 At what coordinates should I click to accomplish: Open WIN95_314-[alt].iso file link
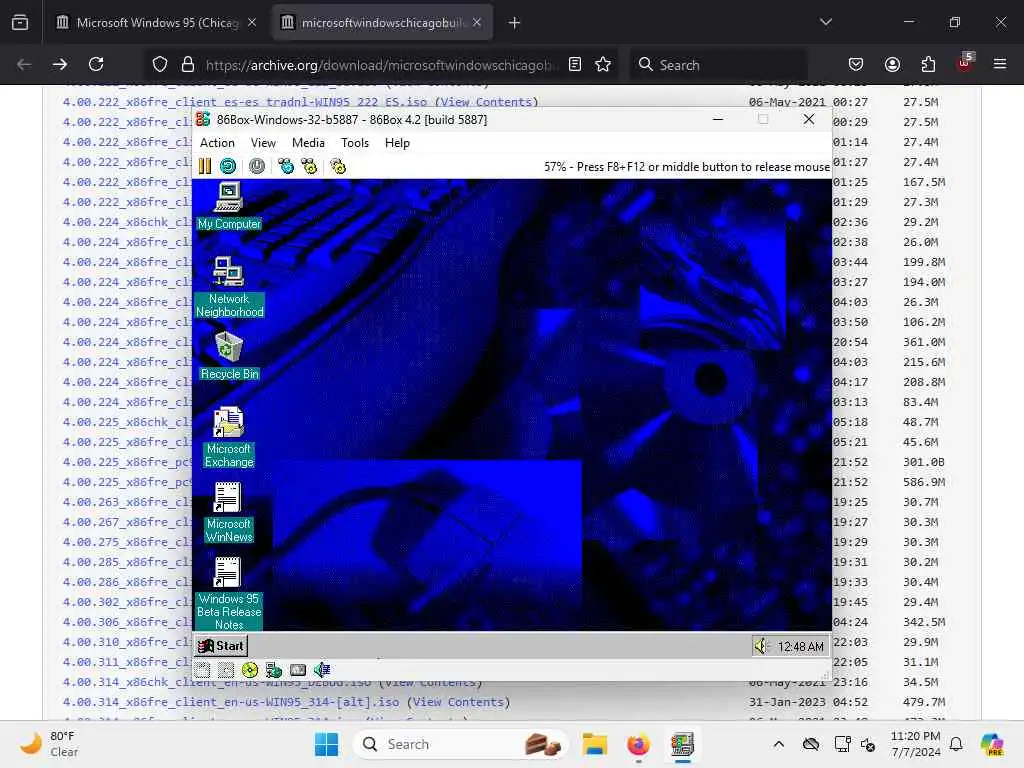(x=231, y=702)
